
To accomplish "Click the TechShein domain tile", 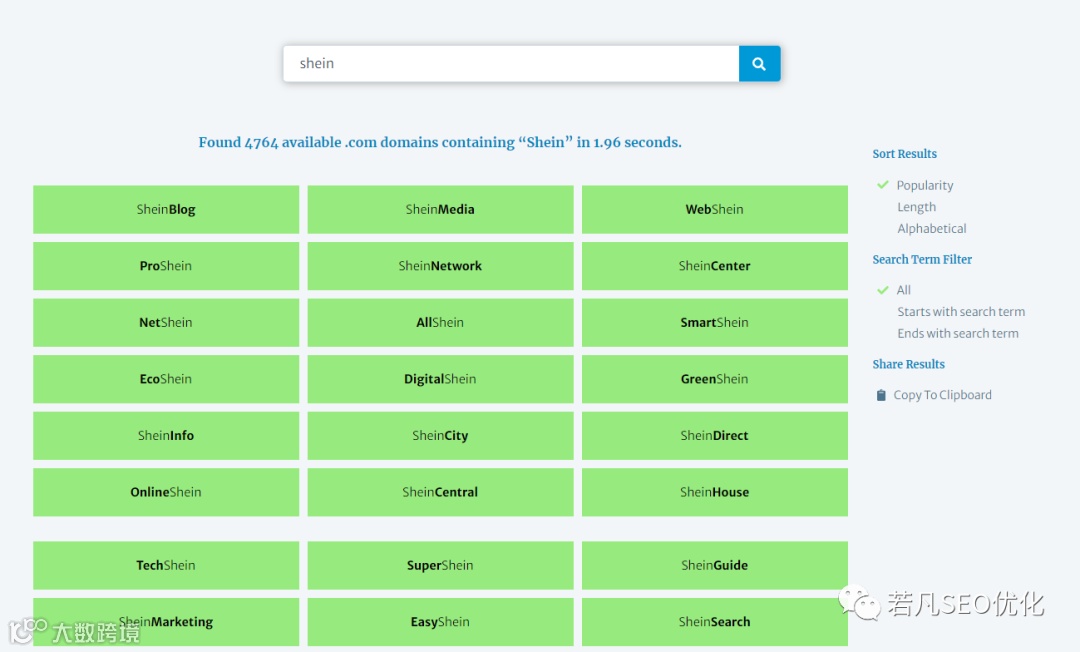I will [x=166, y=565].
